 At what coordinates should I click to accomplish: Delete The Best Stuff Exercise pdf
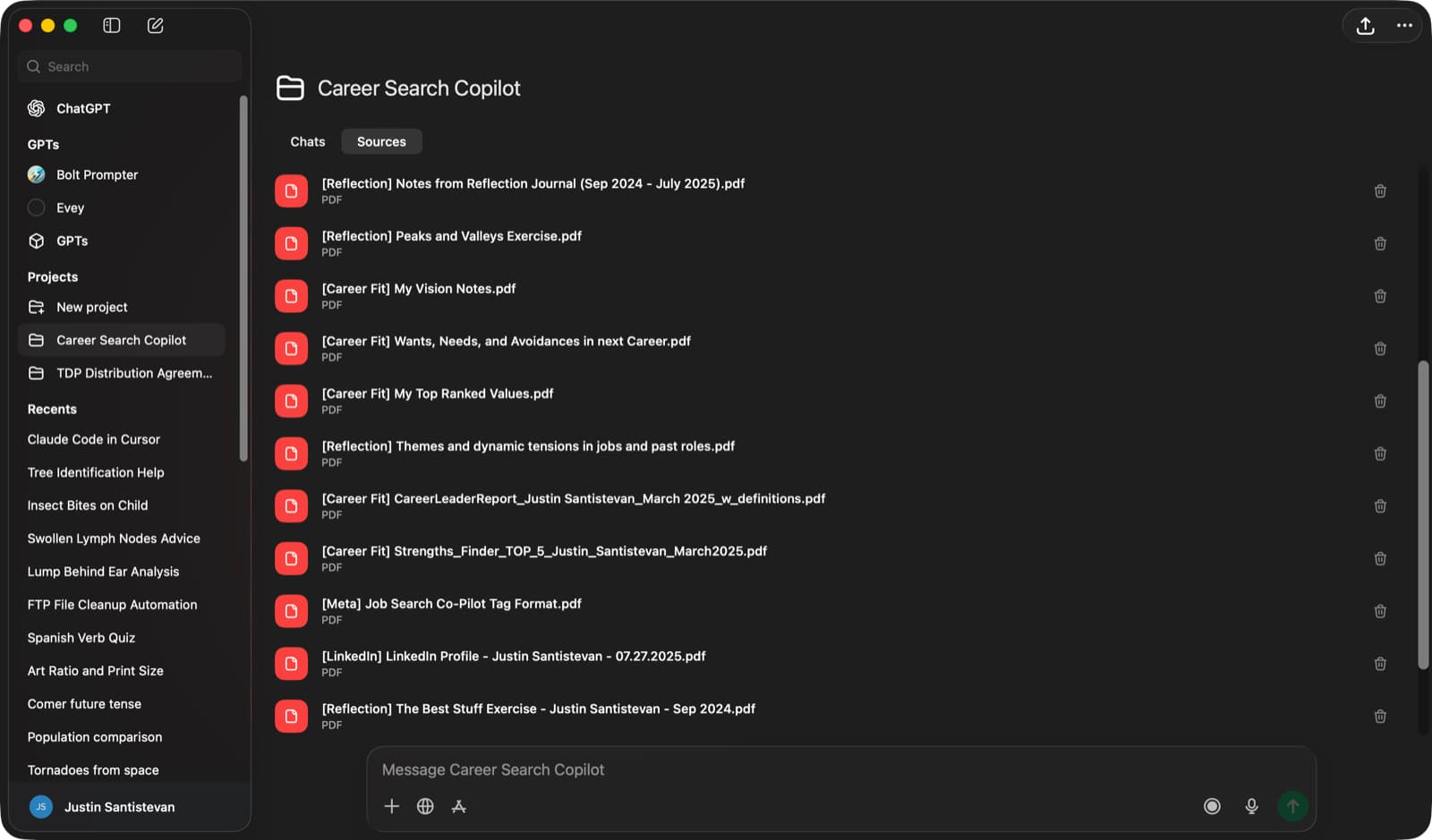(x=1380, y=716)
